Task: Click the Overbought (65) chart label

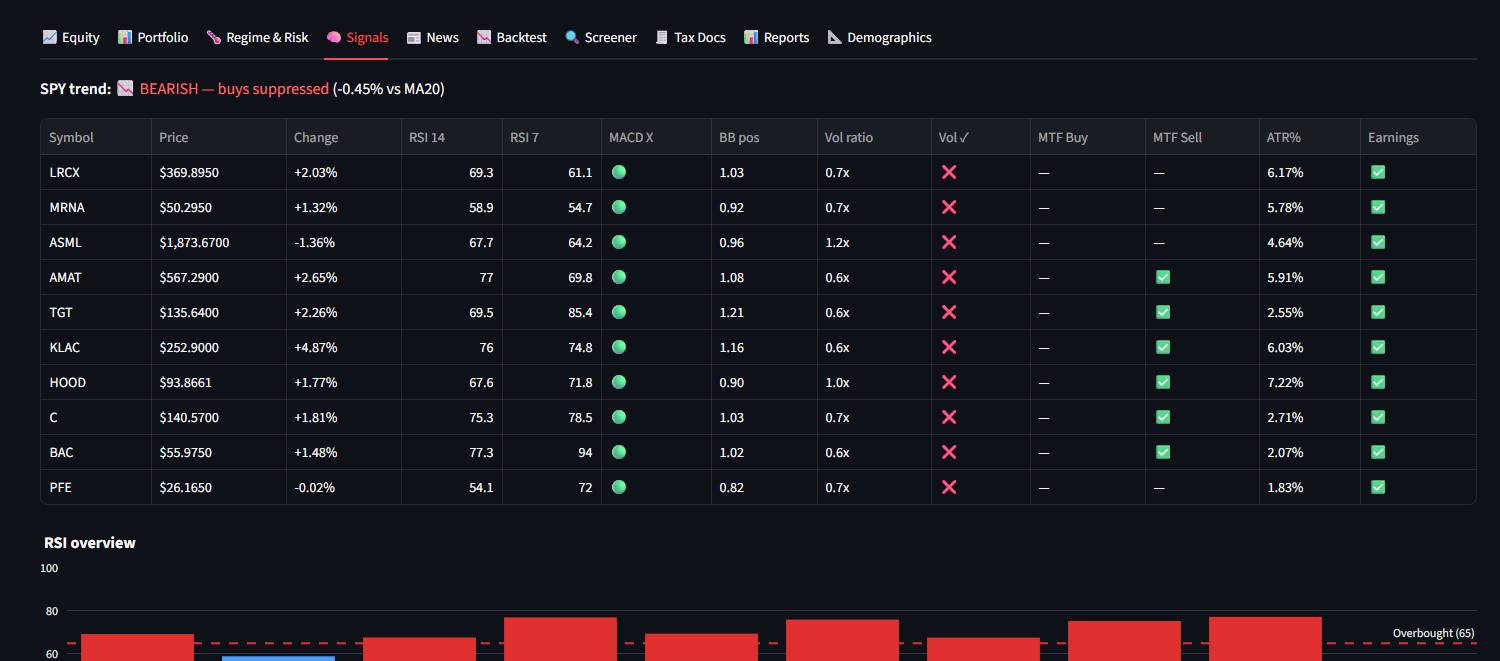Action: 1433,633
